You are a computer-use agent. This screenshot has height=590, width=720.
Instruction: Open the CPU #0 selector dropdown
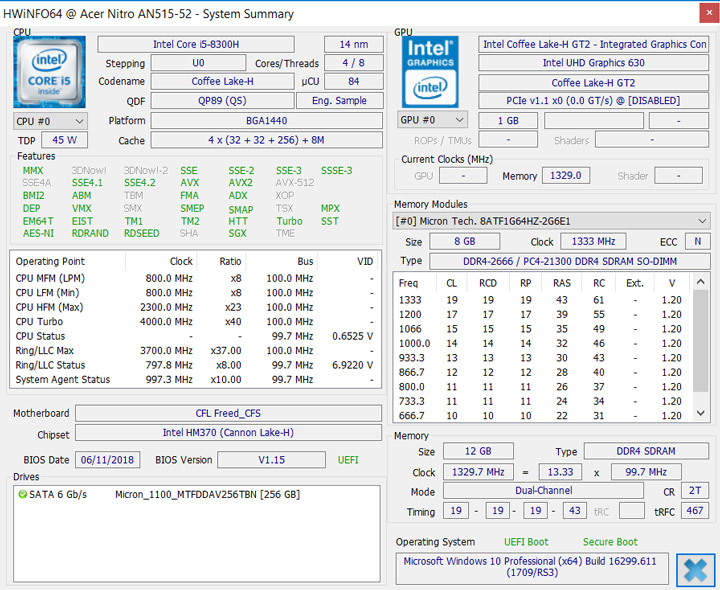click(48, 121)
